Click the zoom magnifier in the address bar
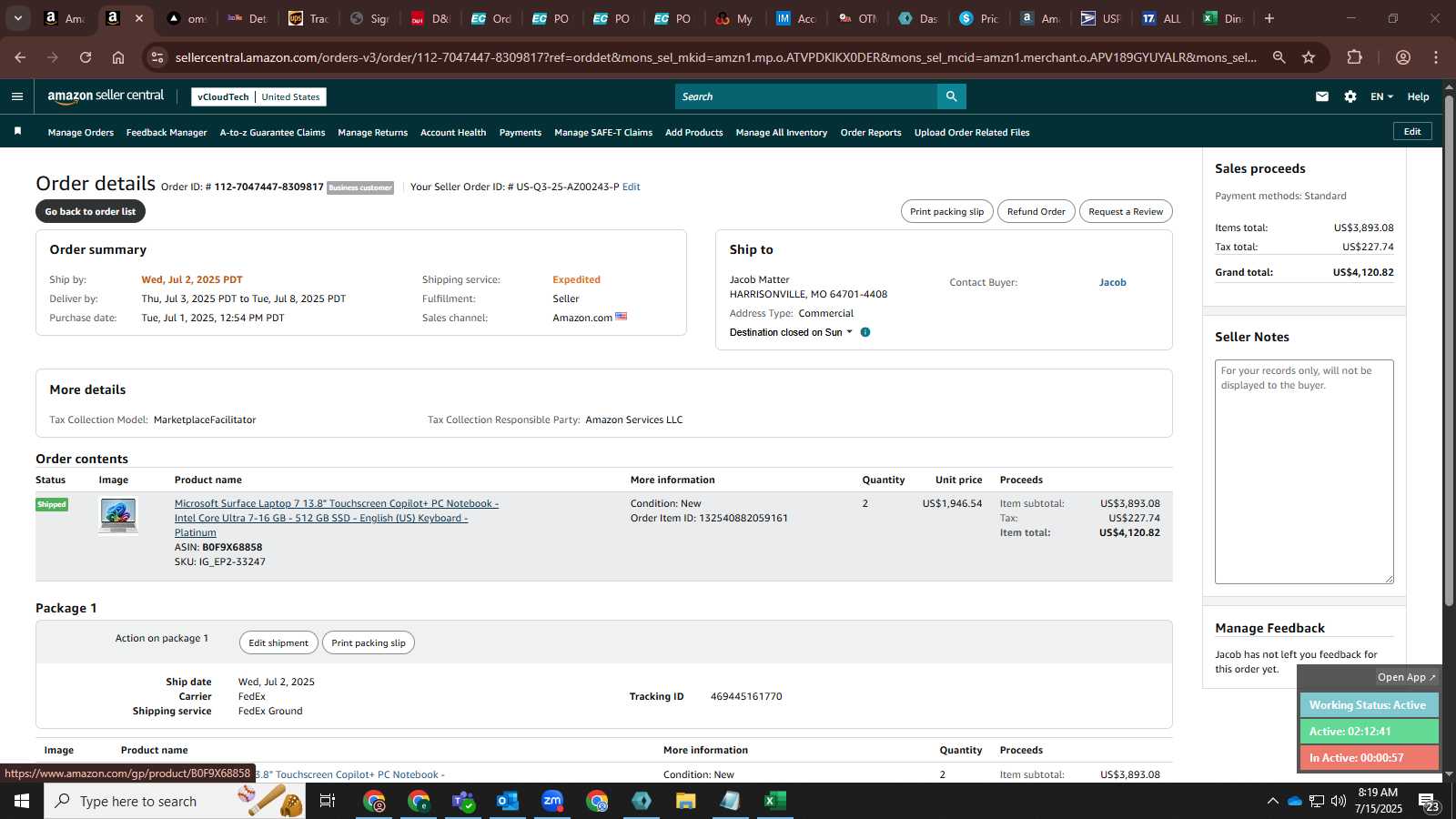1456x819 pixels. (1279, 57)
